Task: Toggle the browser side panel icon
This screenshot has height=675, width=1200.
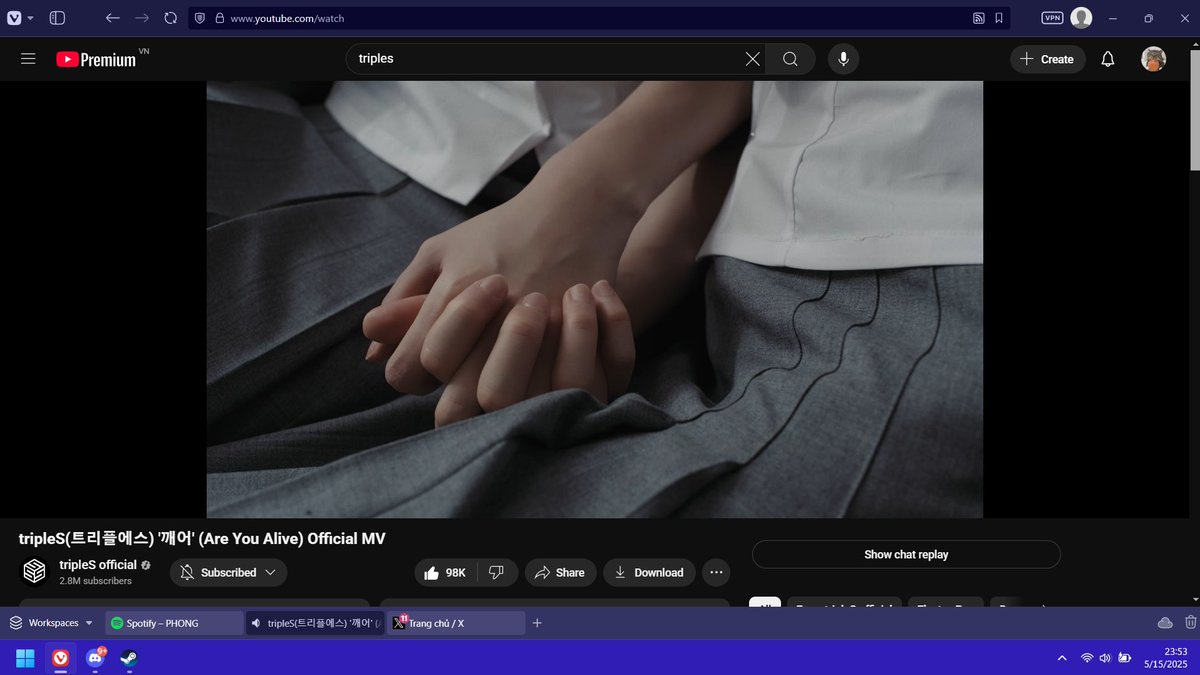Action: coord(58,18)
